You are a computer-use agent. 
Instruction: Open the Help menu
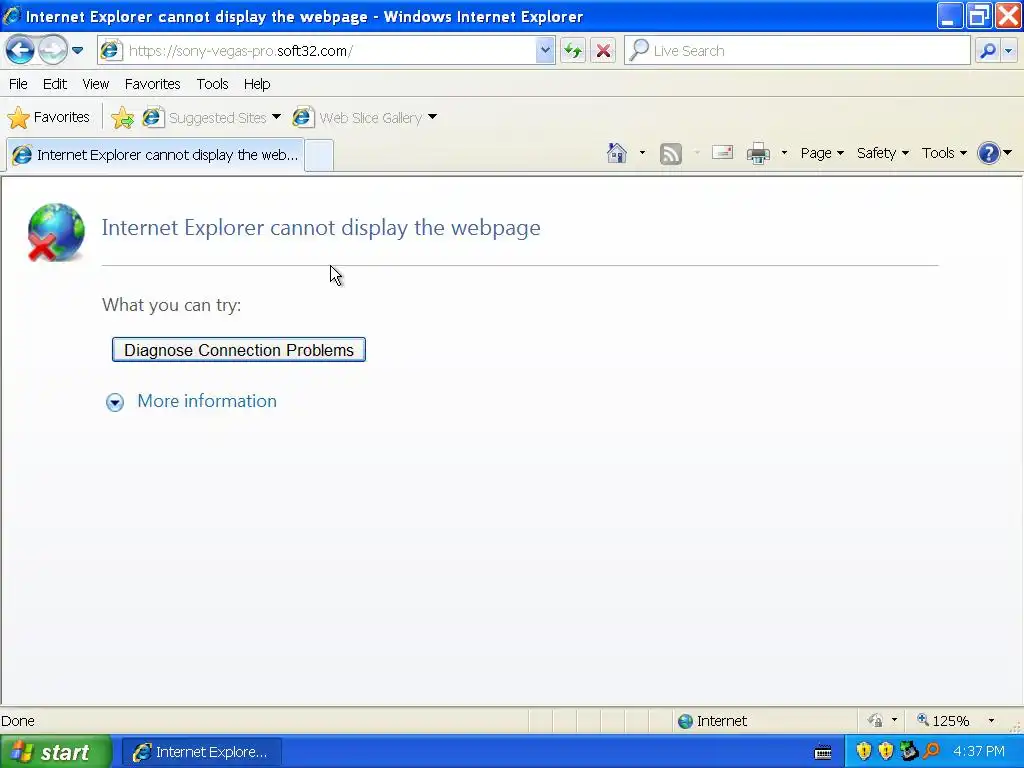(x=257, y=84)
